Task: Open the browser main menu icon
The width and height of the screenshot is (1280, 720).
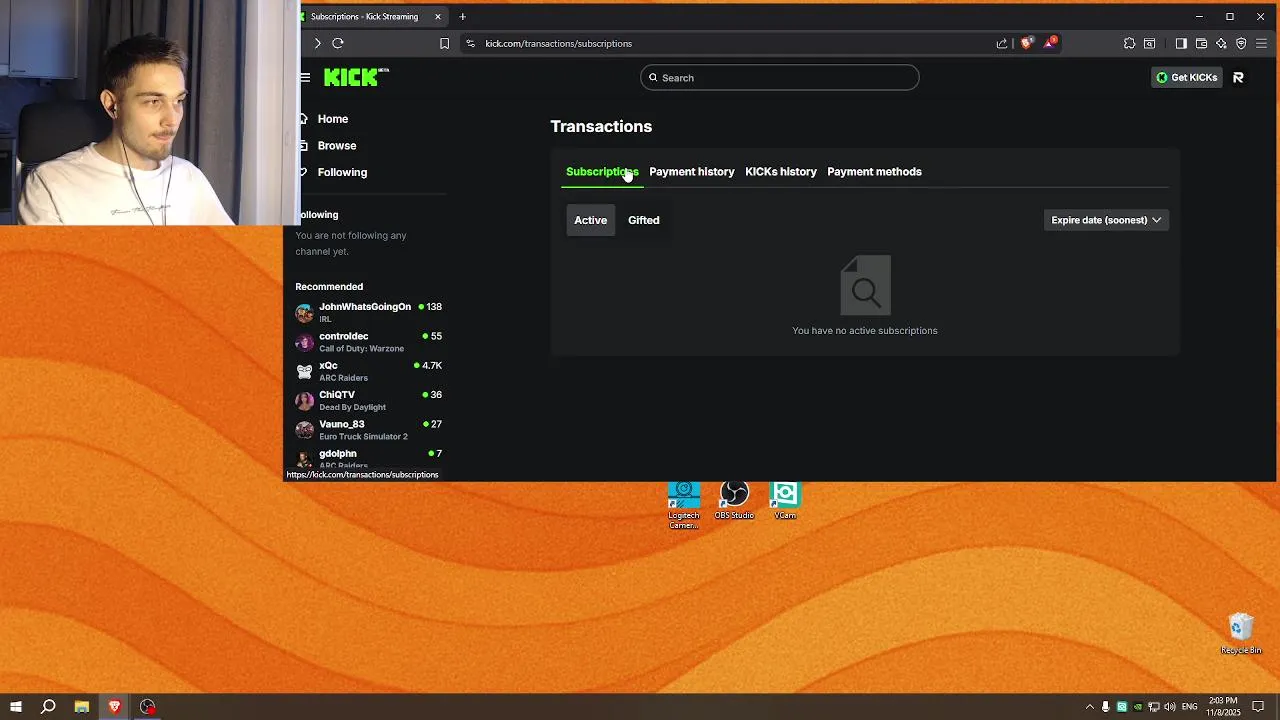Action: pos(1261,43)
